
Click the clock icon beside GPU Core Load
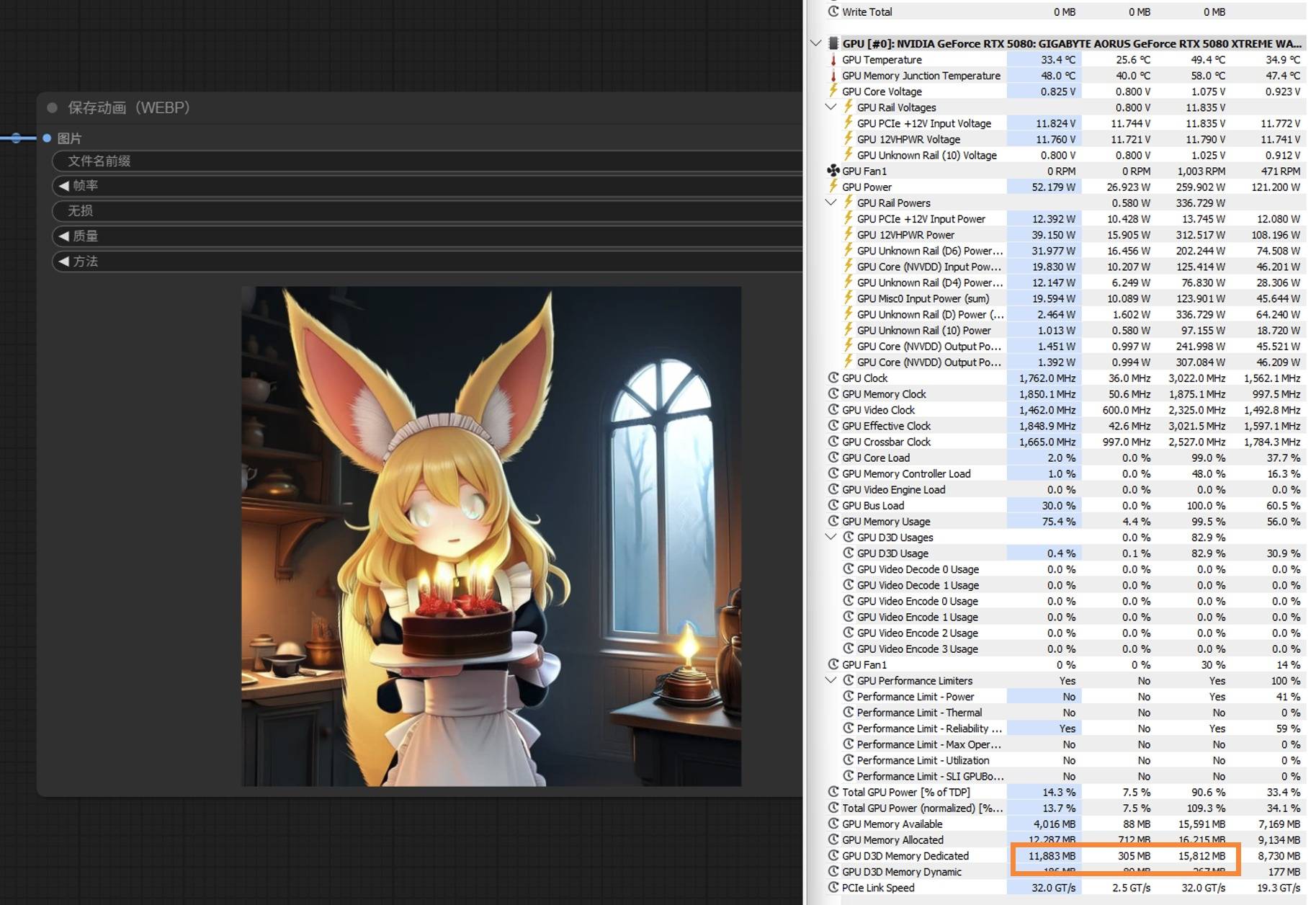tap(833, 458)
